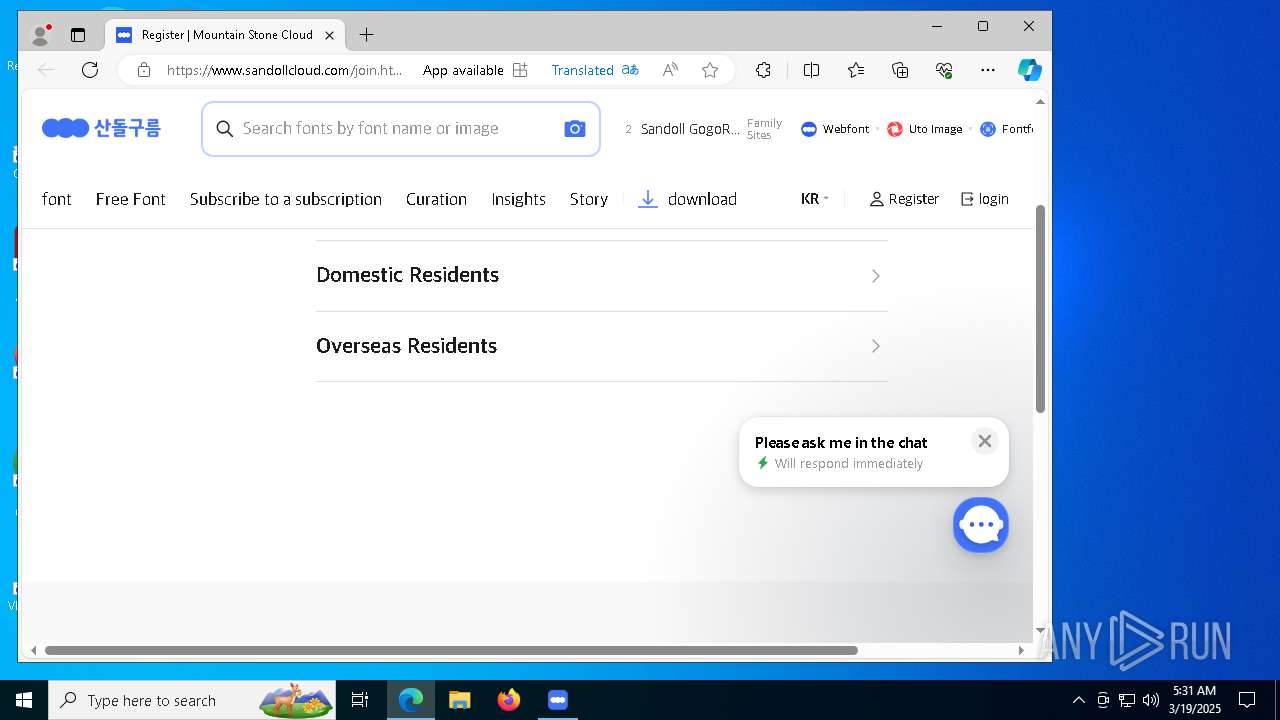Click the vertical page scrollbar
This screenshot has width=1280, height=720.
(x=1040, y=309)
